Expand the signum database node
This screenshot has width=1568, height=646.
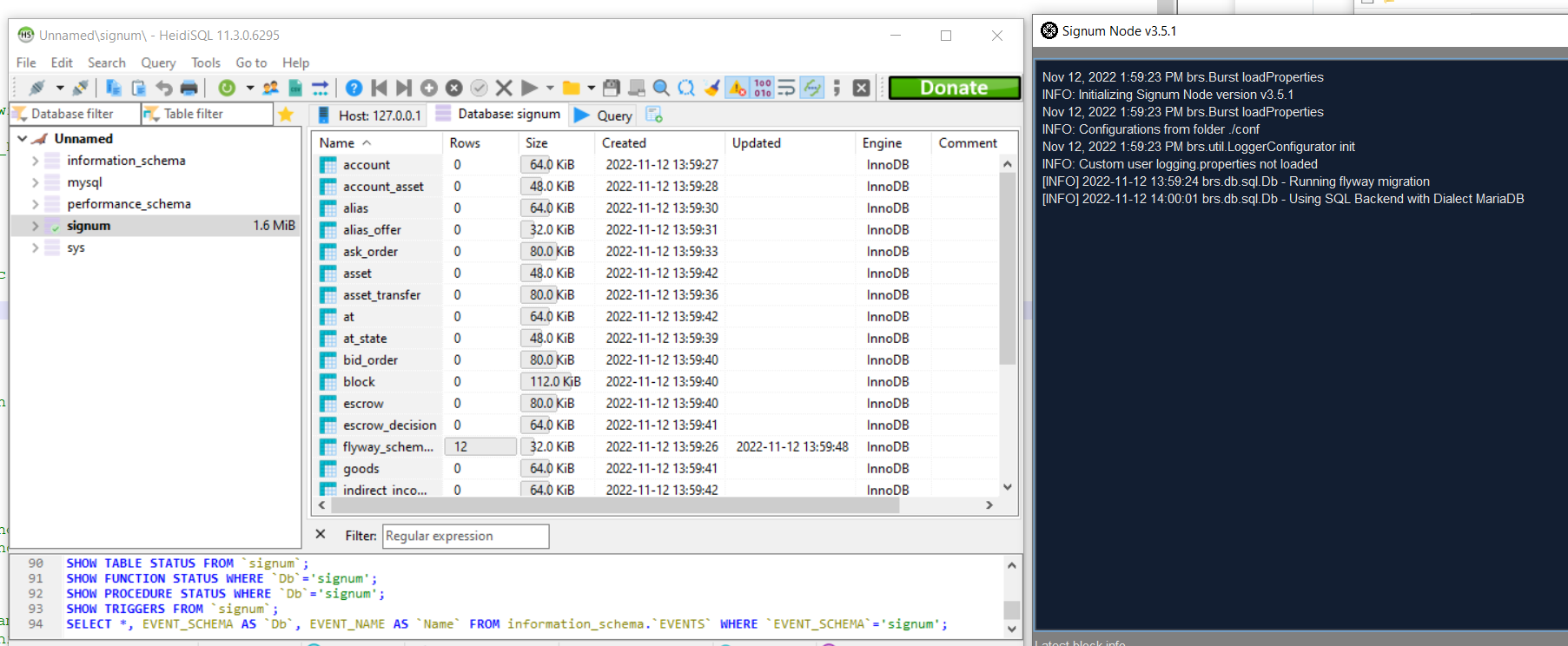(35, 226)
